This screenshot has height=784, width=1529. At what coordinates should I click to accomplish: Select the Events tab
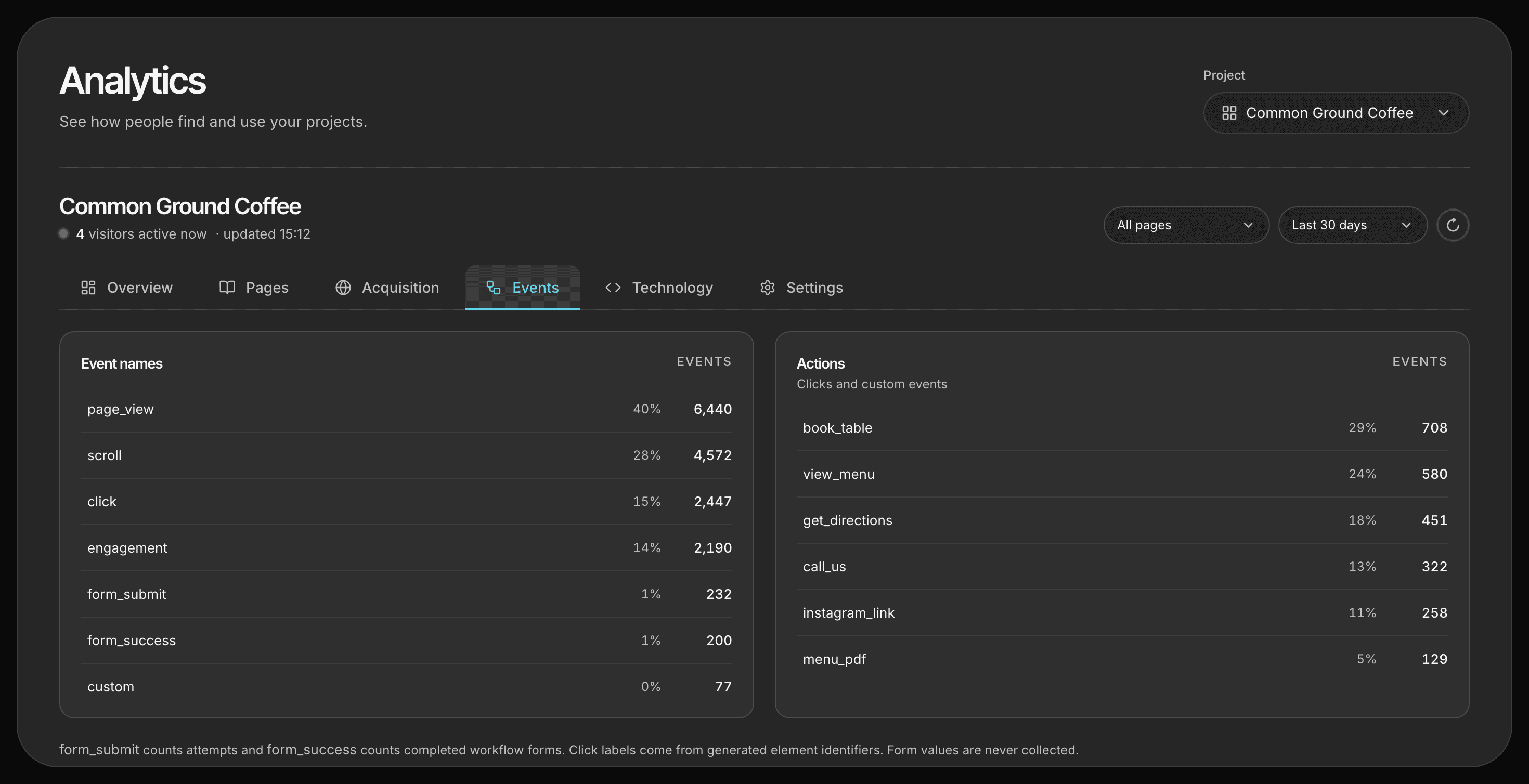click(522, 288)
